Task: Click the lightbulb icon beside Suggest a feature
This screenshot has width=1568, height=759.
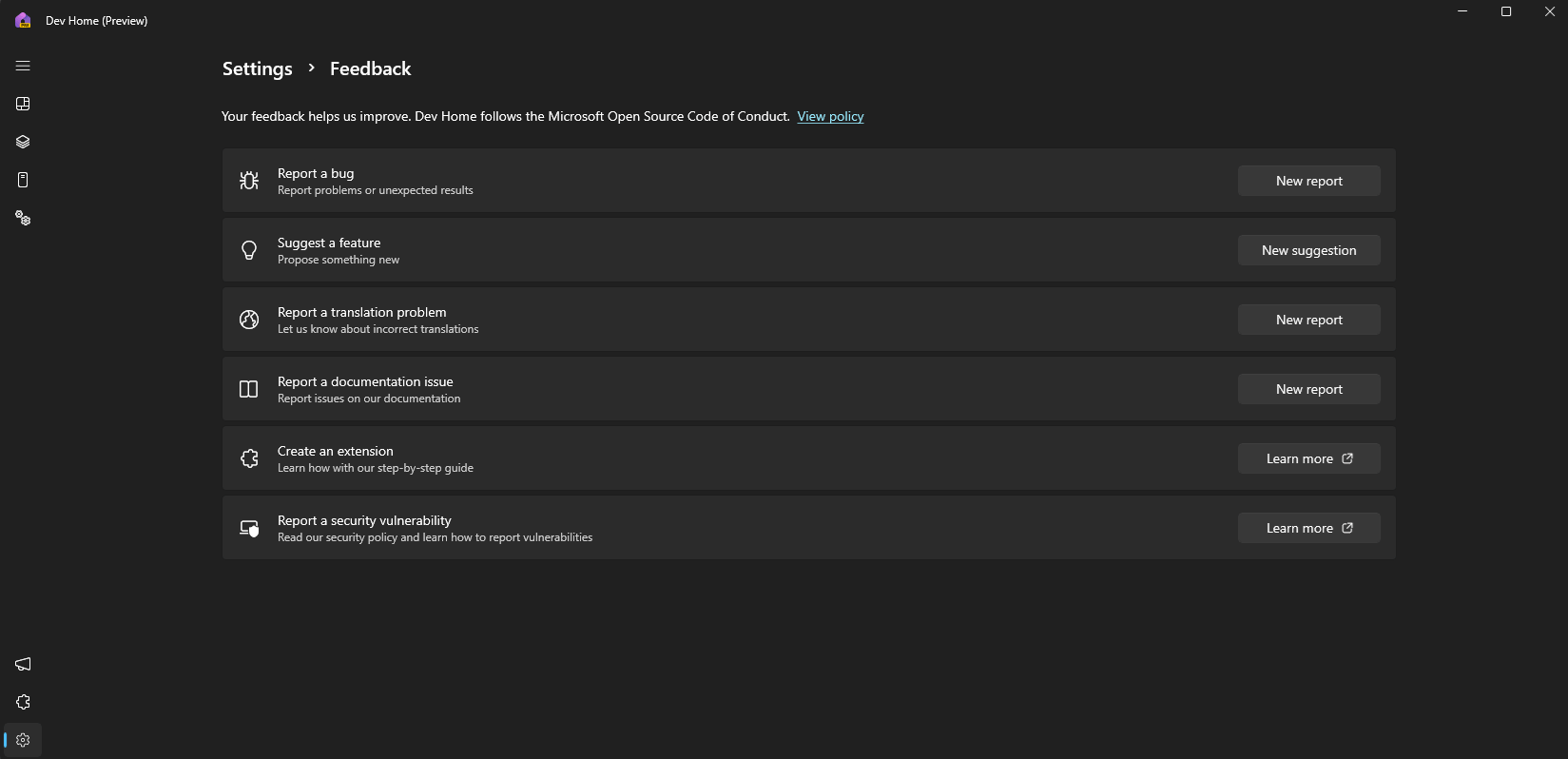Action: click(x=249, y=250)
